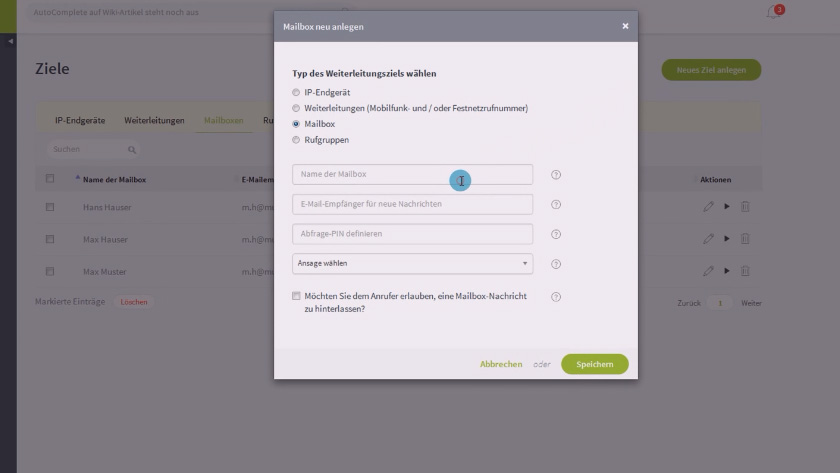Enable allowing caller to leave Mailbox-Nachricht
Image resolution: width=840 pixels, height=473 pixels.
296,296
